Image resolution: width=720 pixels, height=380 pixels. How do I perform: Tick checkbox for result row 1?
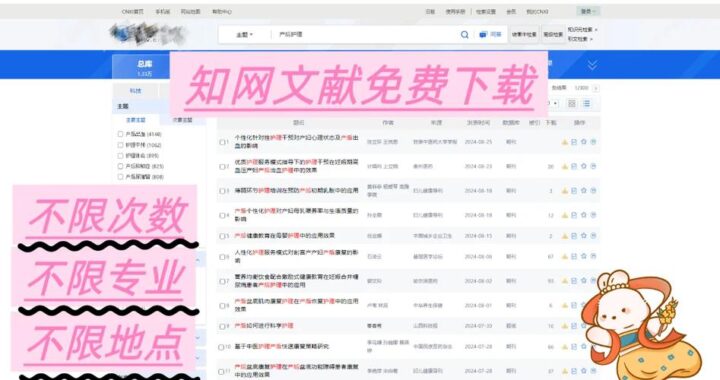(222, 142)
